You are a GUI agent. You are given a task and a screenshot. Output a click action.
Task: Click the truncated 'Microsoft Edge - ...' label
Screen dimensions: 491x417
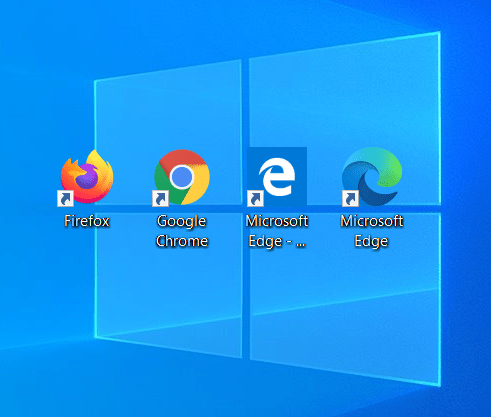point(277,231)
